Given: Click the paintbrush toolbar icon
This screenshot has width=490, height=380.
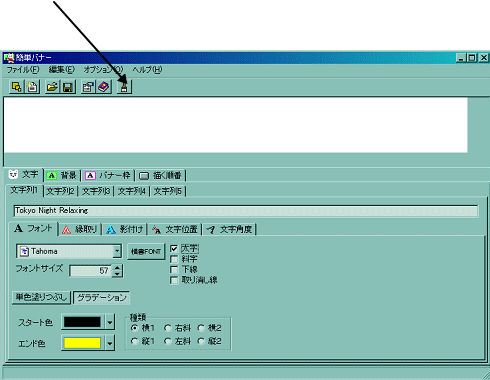Looking at the screenshot, I should point(124,87).
